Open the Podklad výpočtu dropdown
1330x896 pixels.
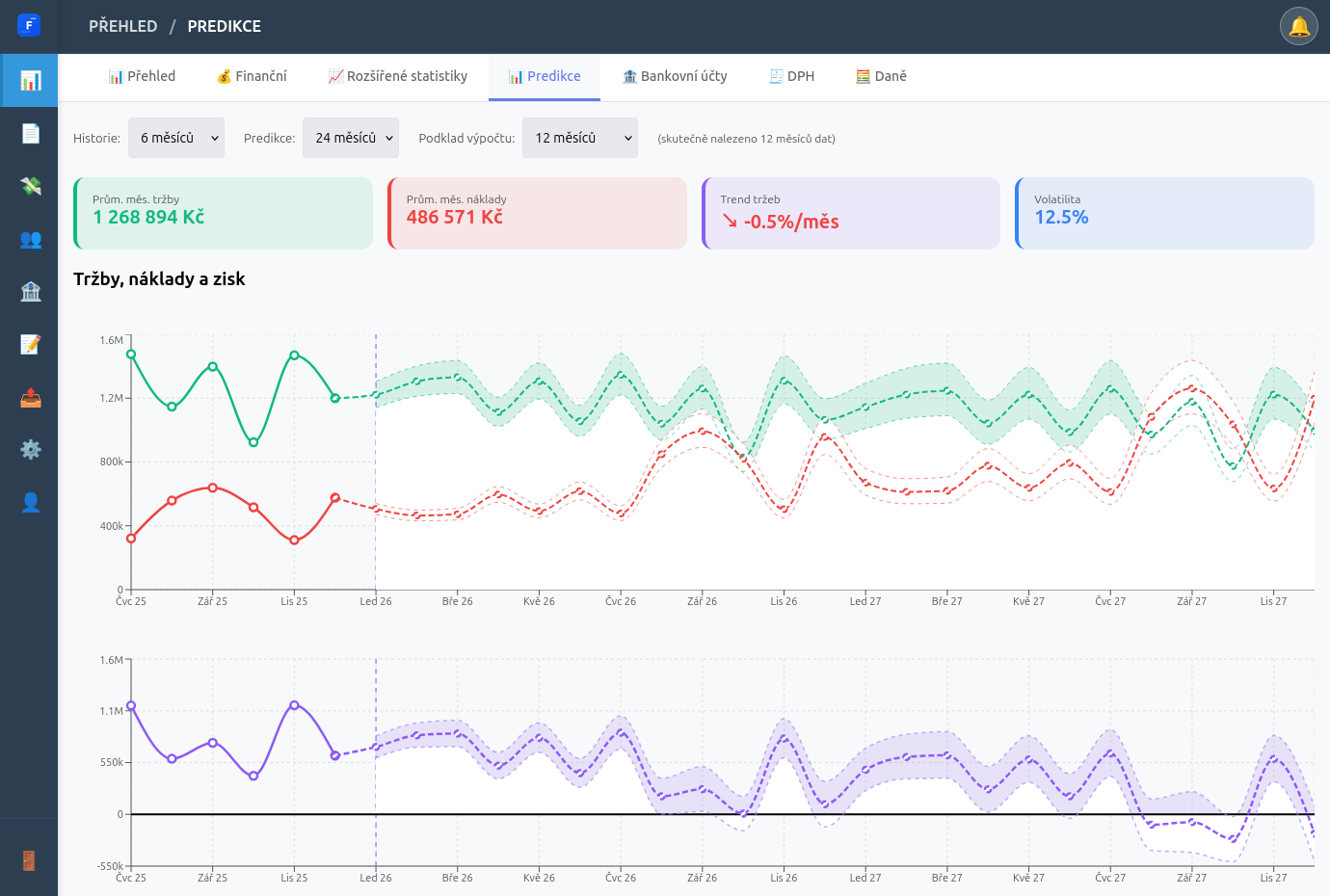pyautogui.click(x=580, y=138)
